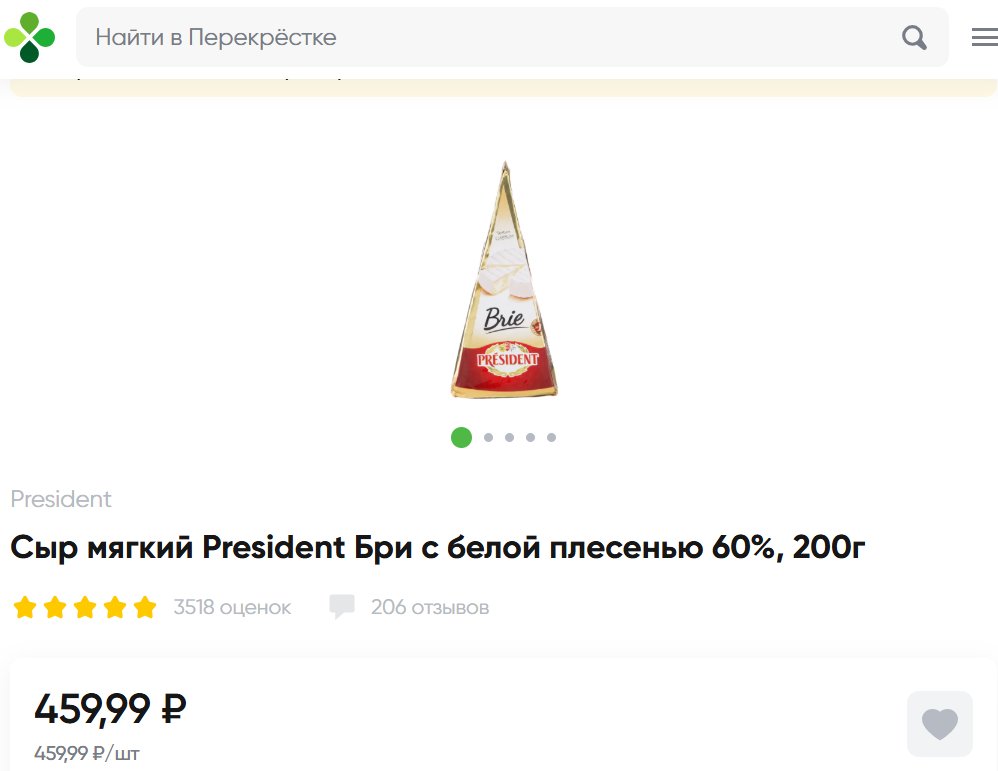Click the third yellow rating star
This screenshot has height=771, width=998.
pos(85,607)
